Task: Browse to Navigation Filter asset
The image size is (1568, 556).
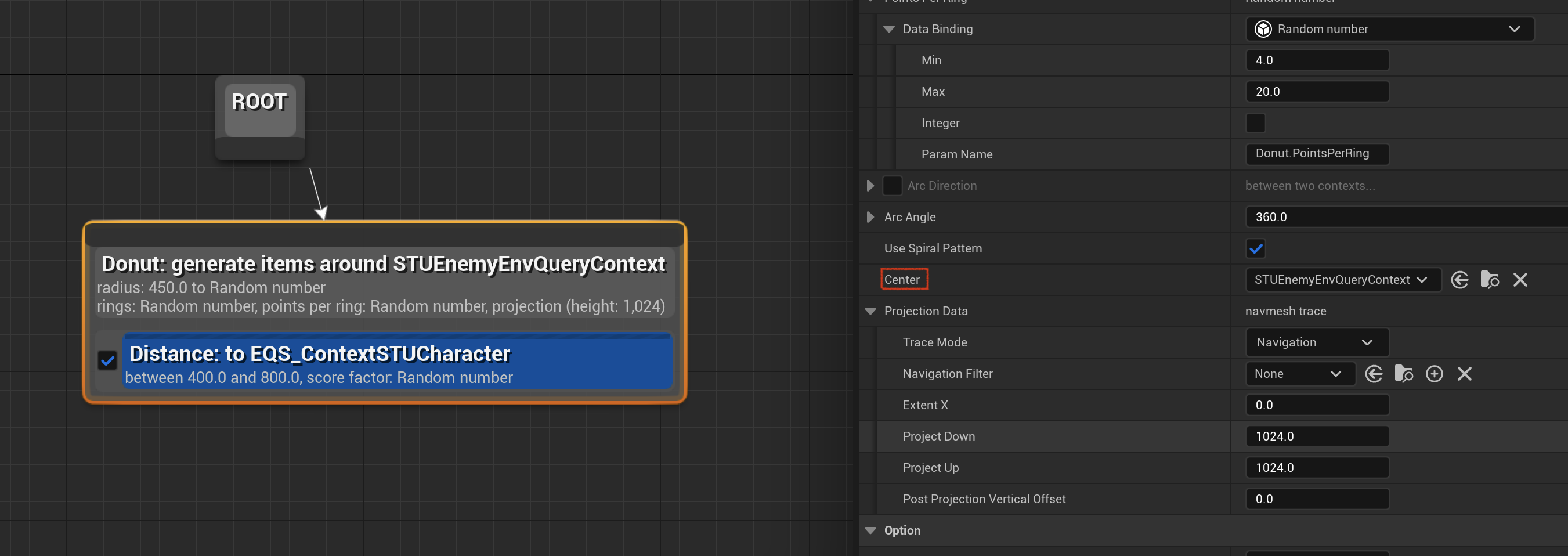Action: pos(1404,374)
